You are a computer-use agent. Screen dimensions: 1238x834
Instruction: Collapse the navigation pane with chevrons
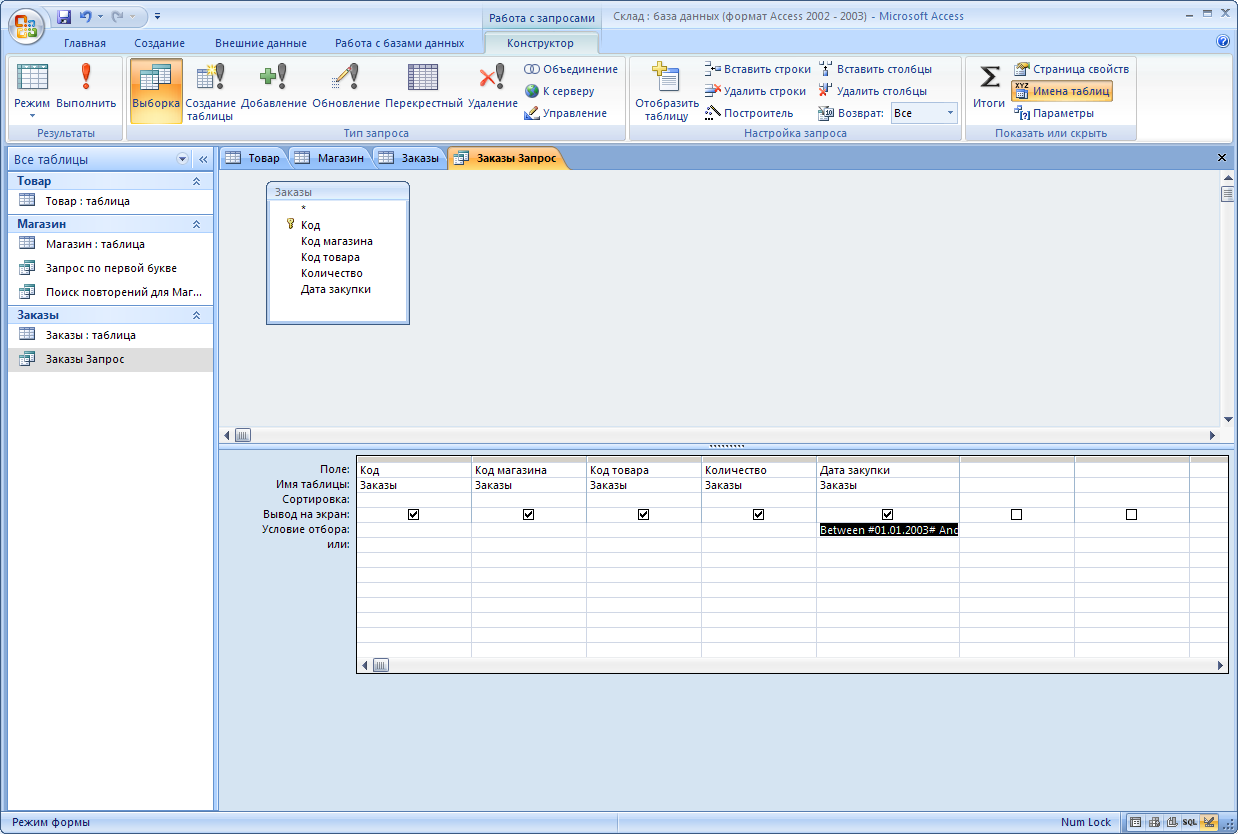coord(202,159)
